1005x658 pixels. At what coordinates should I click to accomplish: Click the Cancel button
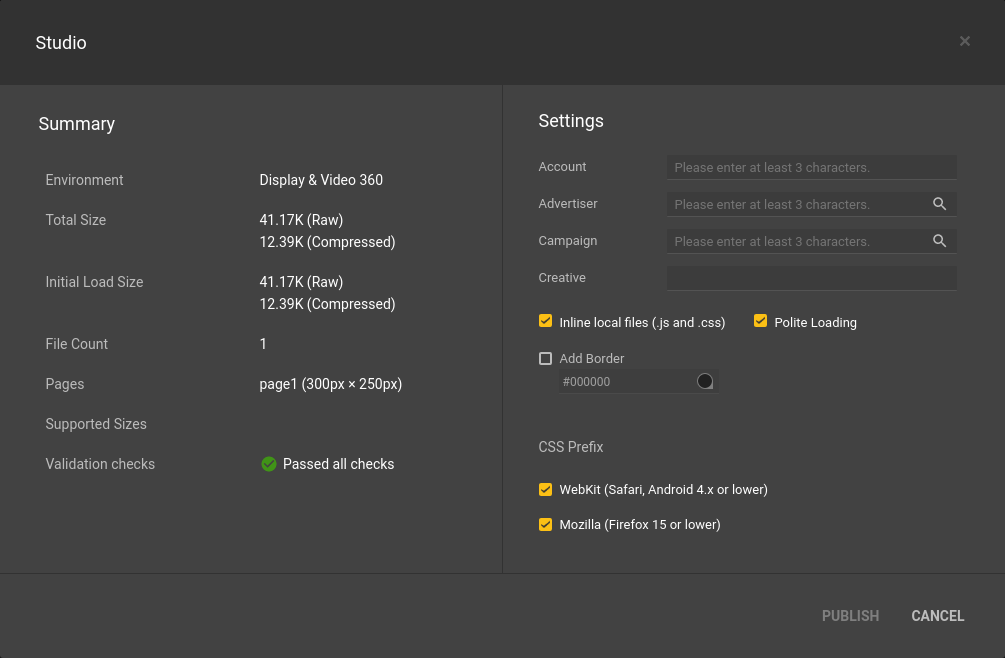click(x=937, y=616)
